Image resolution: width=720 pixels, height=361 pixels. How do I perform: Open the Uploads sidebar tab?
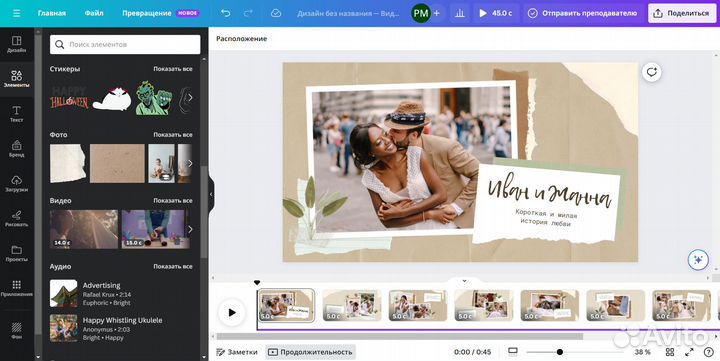pos(17,183)
